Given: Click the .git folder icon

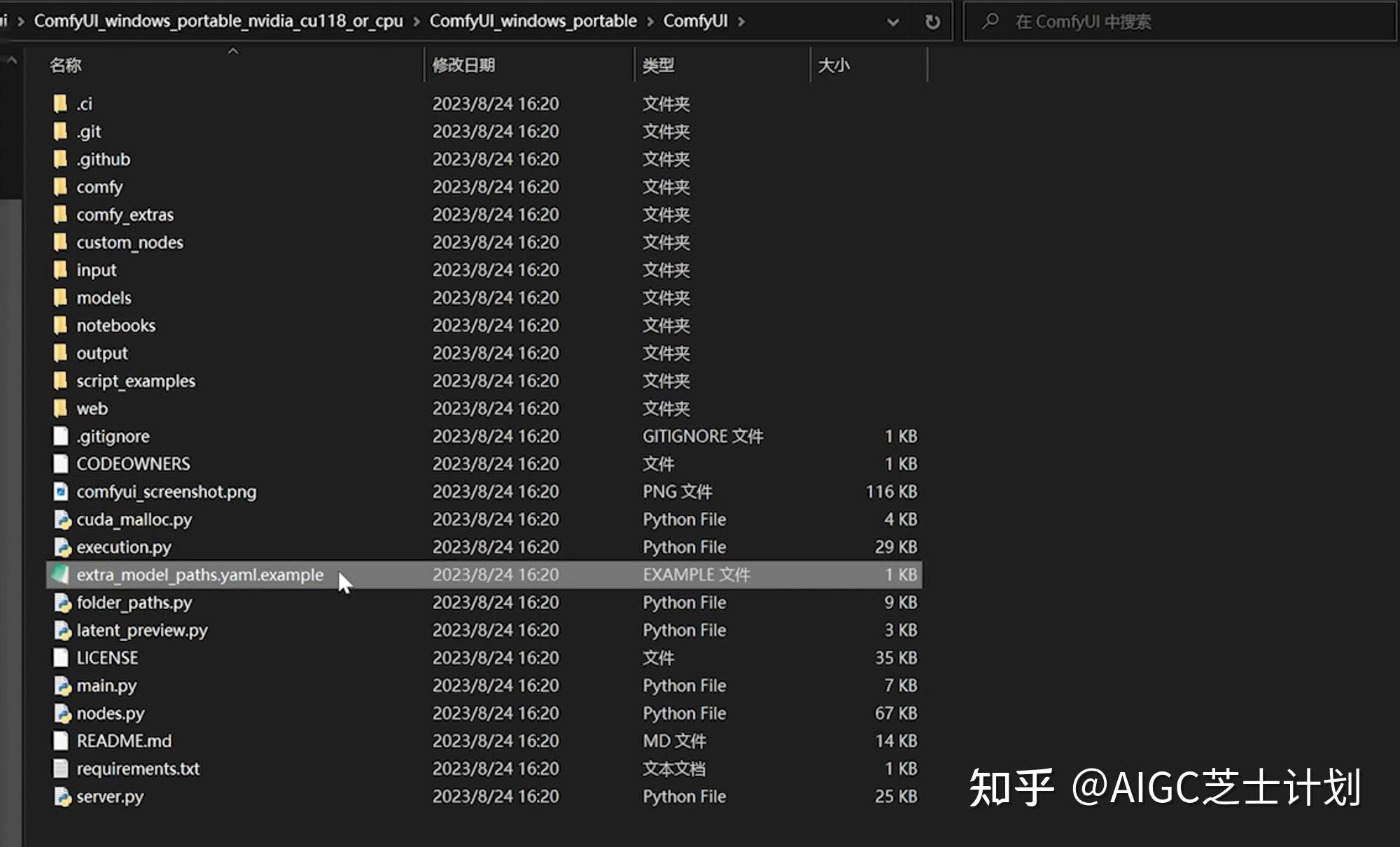Looking at the screenshot, I should pyautogui.click(x=61, y=132).
